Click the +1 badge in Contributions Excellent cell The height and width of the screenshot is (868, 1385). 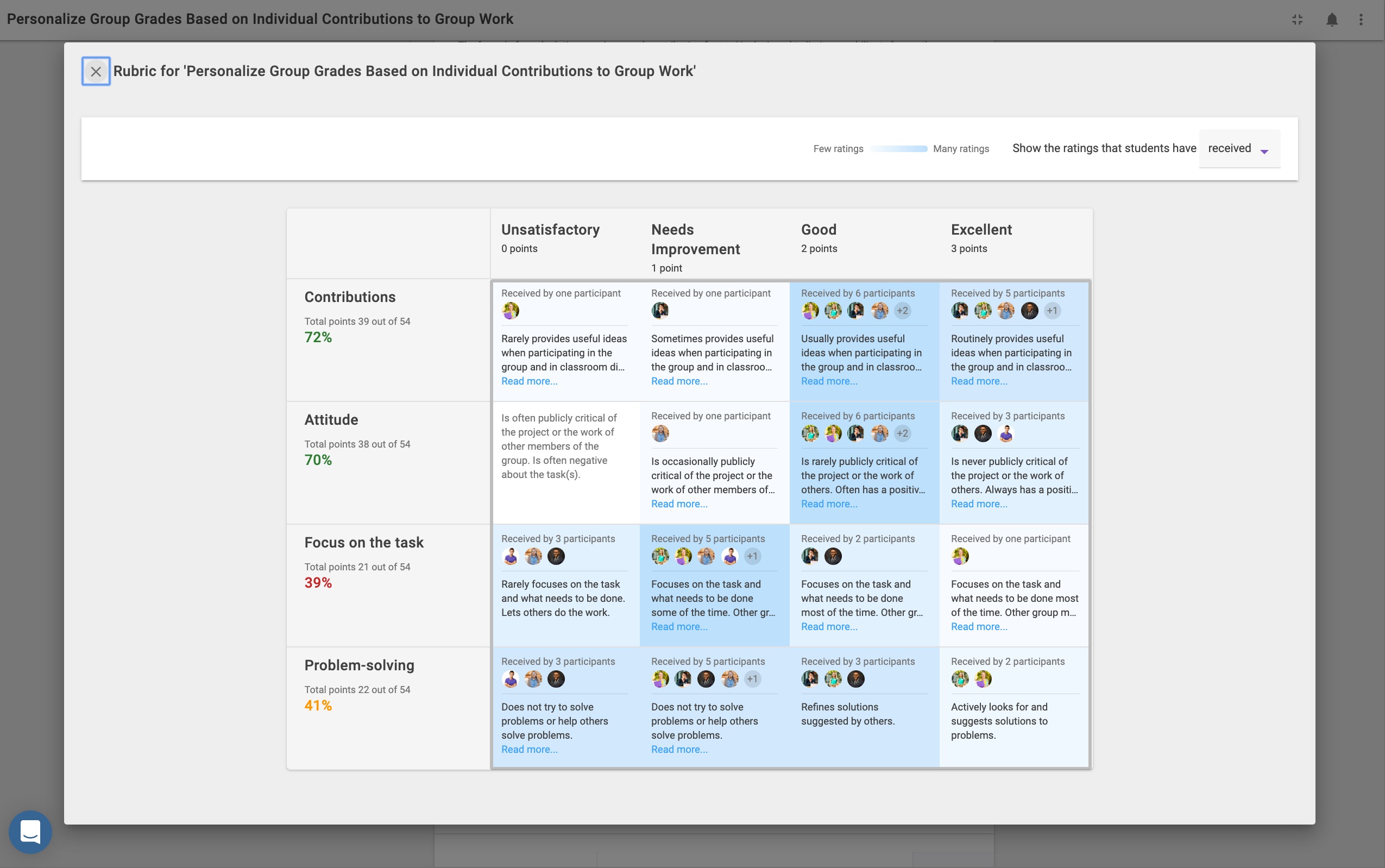[x=1052, y=311]
